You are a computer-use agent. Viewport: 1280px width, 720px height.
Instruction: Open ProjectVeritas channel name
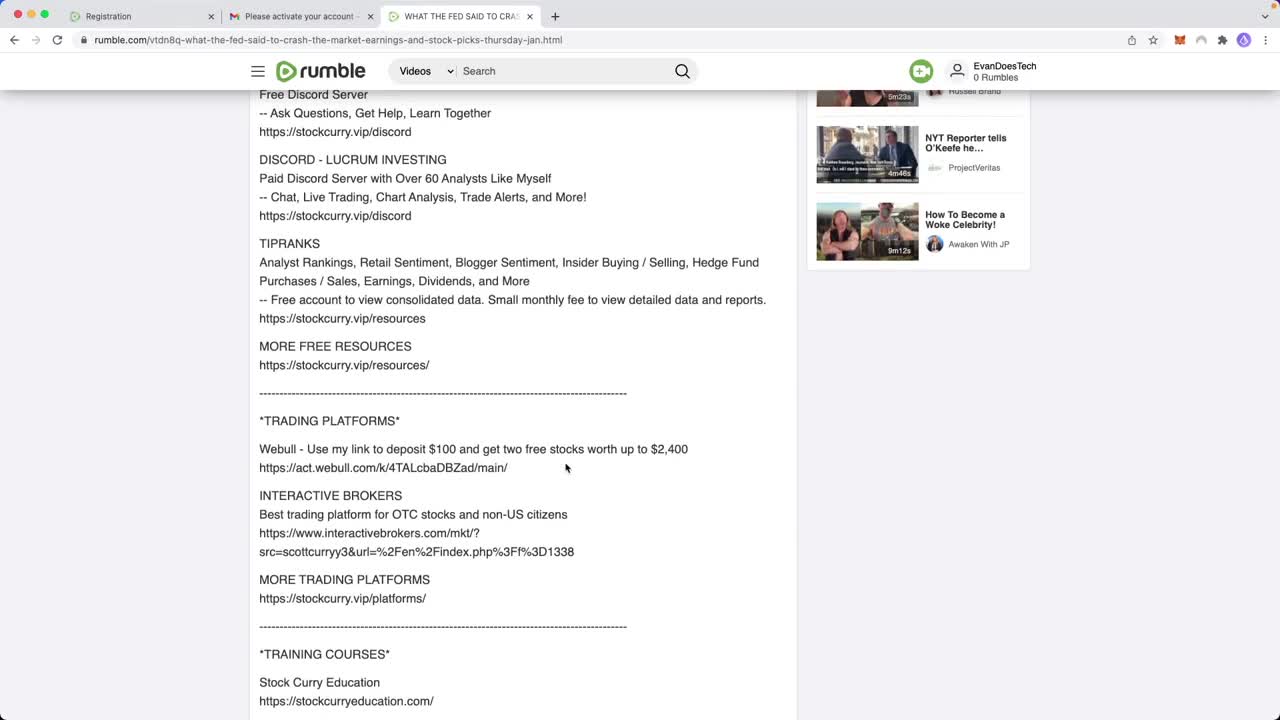coord(974,168)
